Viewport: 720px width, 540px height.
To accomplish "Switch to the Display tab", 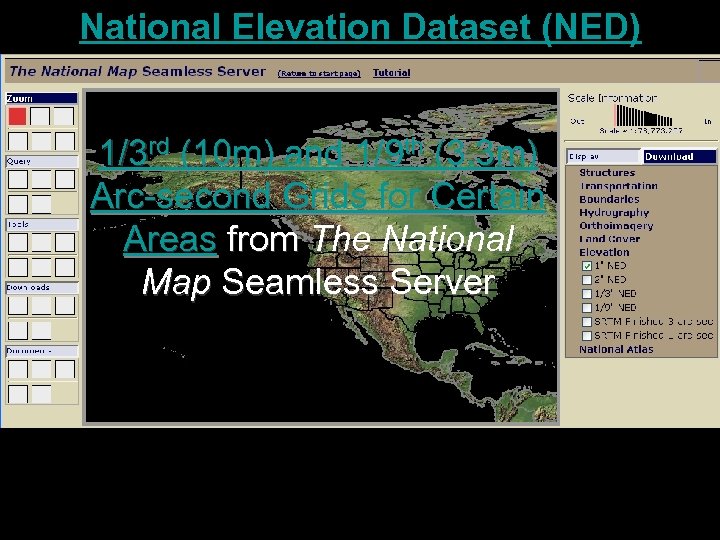I will pyautogui.click(x=603, y=157).
